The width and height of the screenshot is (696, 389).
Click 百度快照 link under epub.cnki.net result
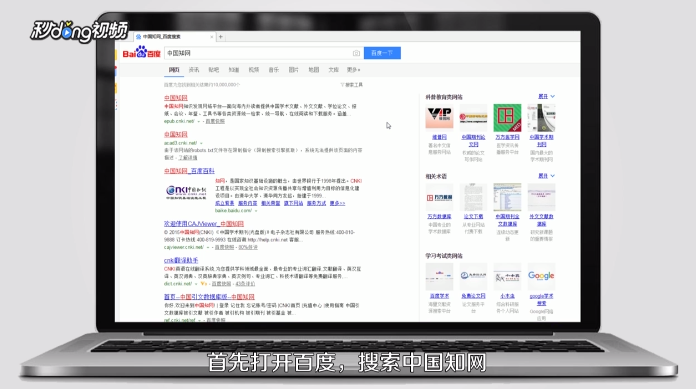(x=215, y=121)
